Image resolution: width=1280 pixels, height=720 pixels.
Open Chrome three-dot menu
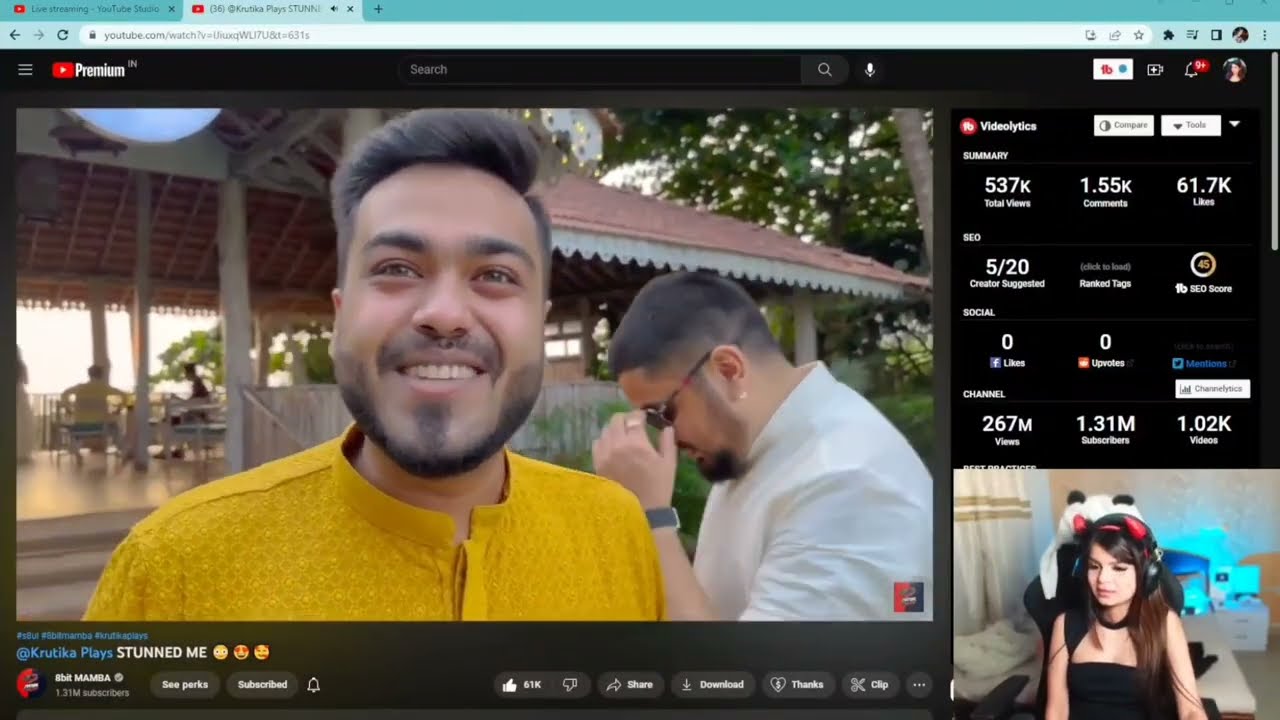point(1265,35)
